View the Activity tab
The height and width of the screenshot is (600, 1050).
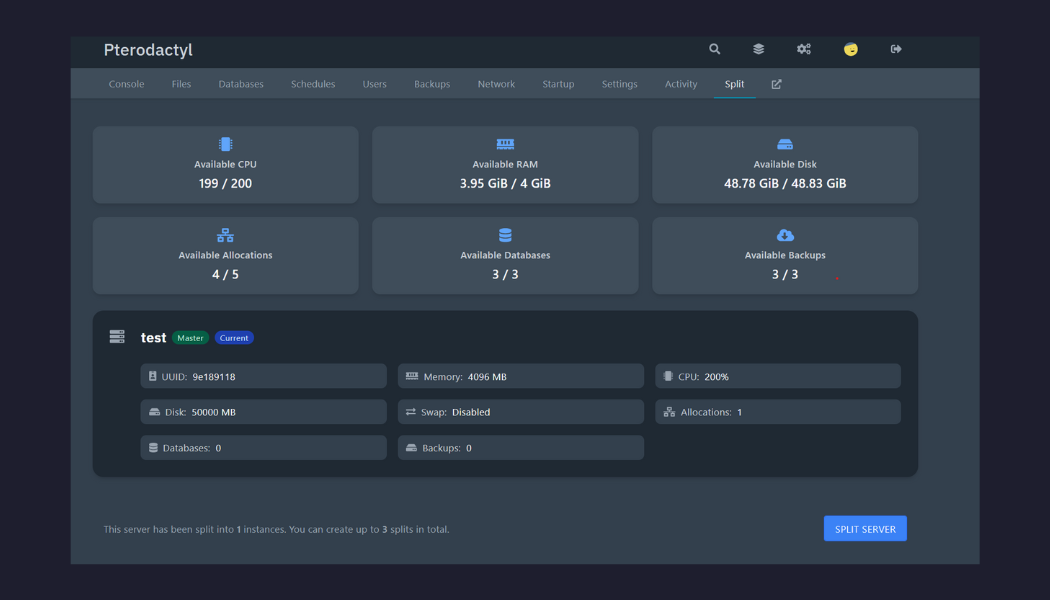(681, 84)
